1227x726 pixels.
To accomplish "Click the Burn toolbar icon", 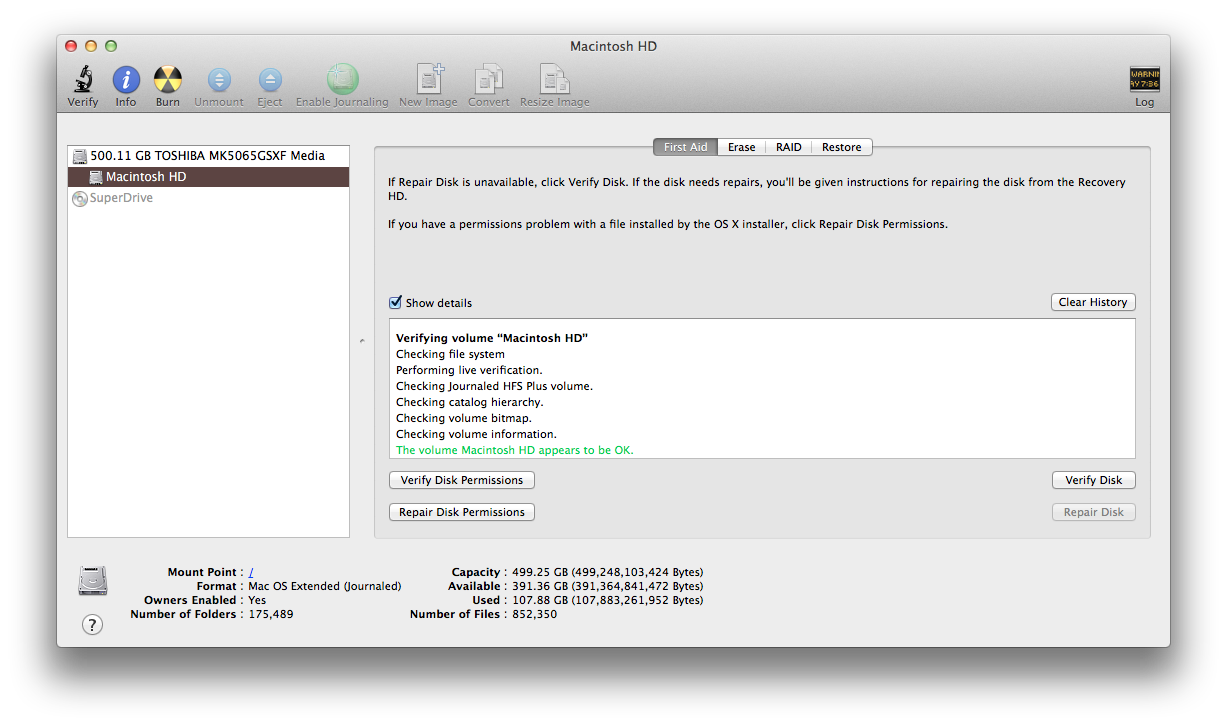I will [168, 80].
